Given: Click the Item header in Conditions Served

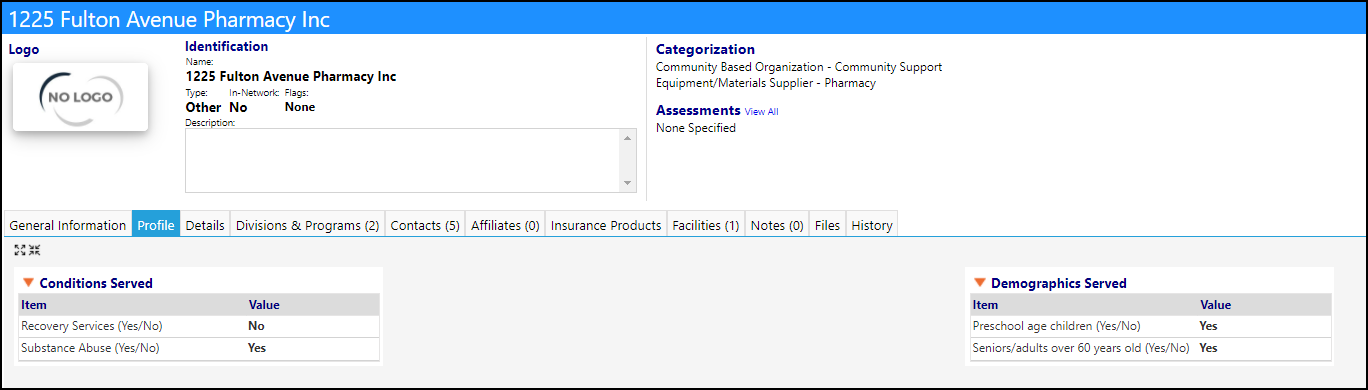Looking at the screenshot, I should (x=34, y=305).
